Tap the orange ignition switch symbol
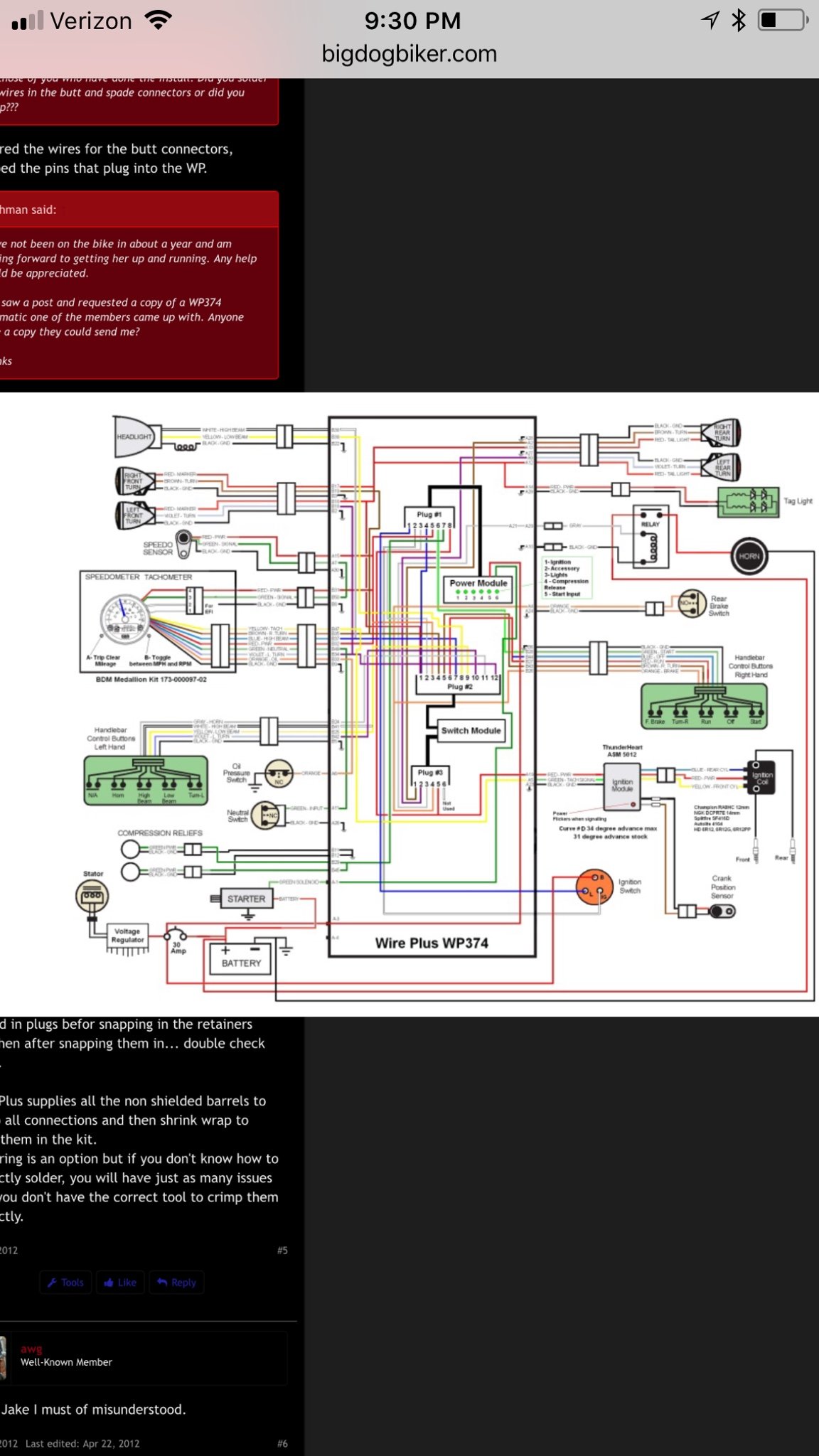Image resolution: width=819 pixels, height=1456 pixels. tap(595, 887)
